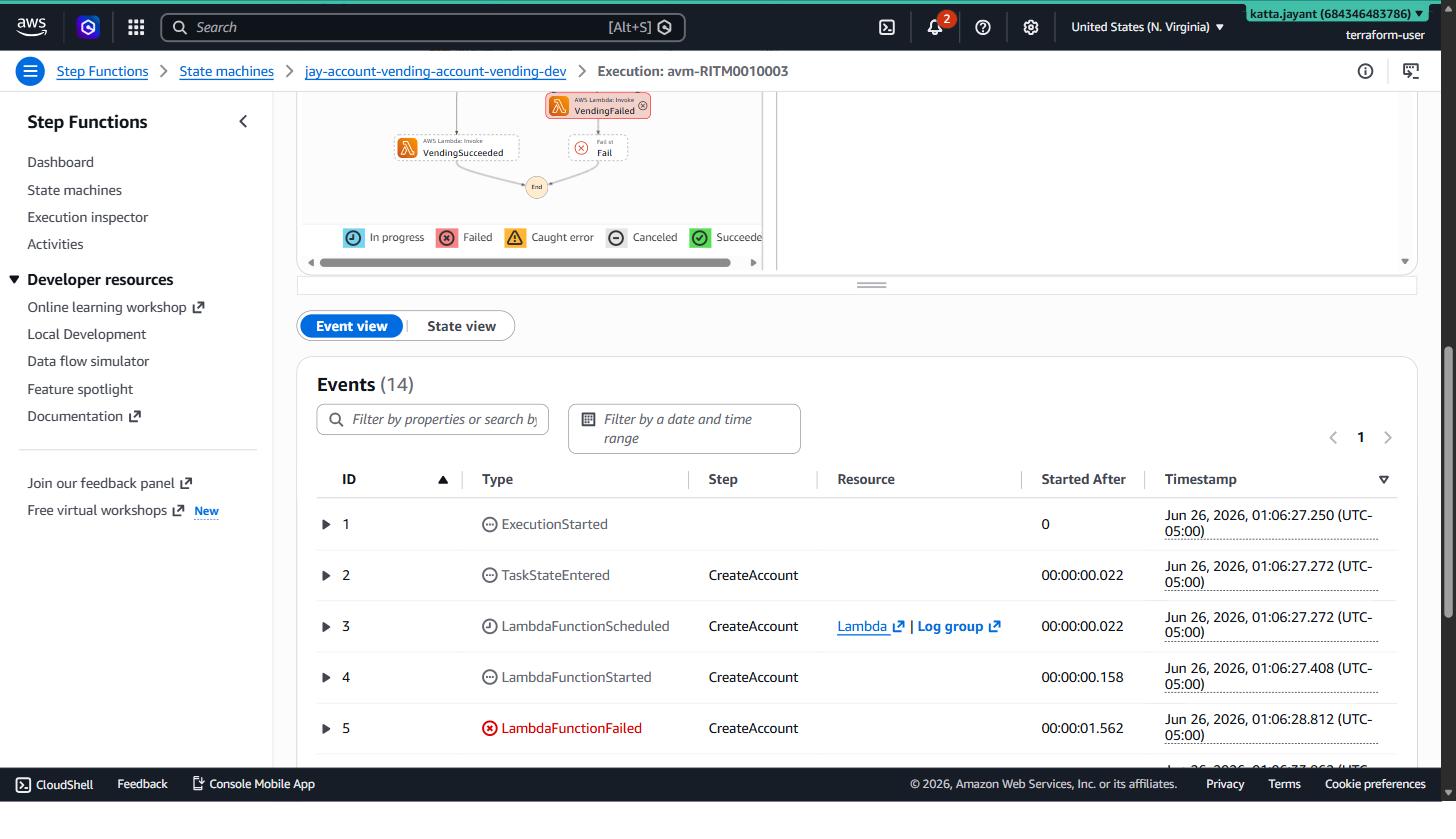The image size is (1456, 839).
Task: Go to State machines breadcrumb
Action: [x=226, y=71]
